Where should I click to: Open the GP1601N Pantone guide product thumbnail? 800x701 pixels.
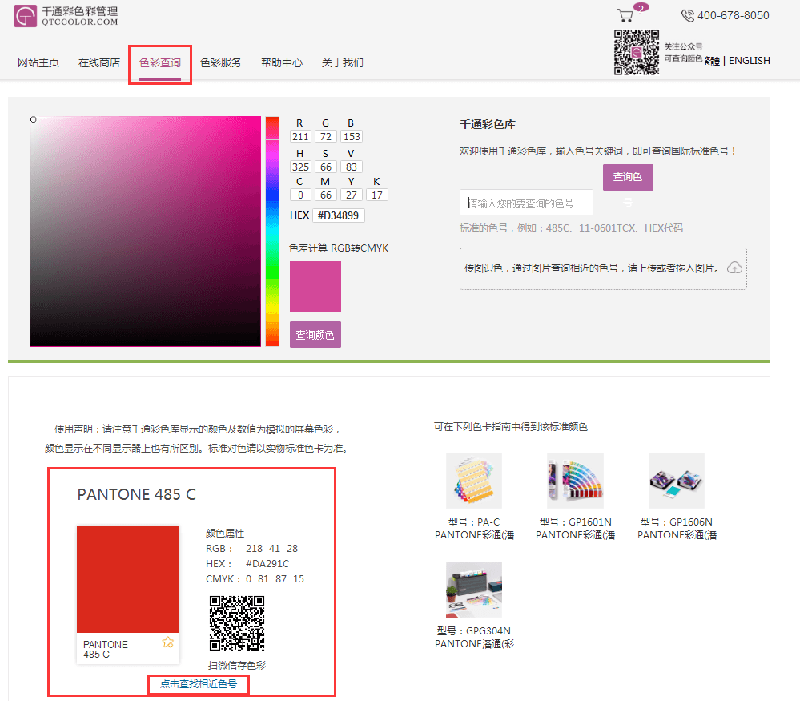click(x=575, y=481)
